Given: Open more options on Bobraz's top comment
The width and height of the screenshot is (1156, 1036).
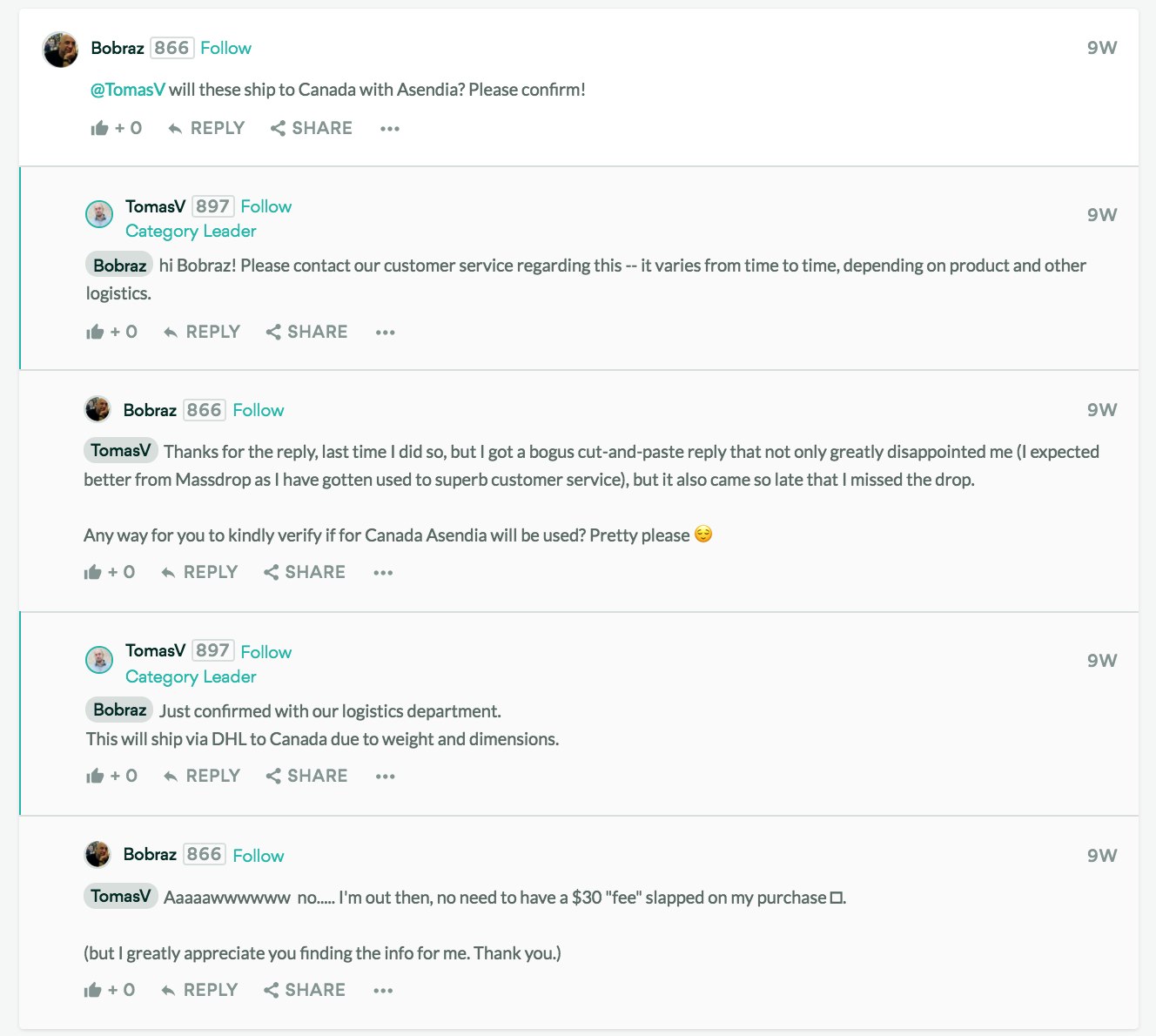Looking at the screenshot, I should pos(390,129).
